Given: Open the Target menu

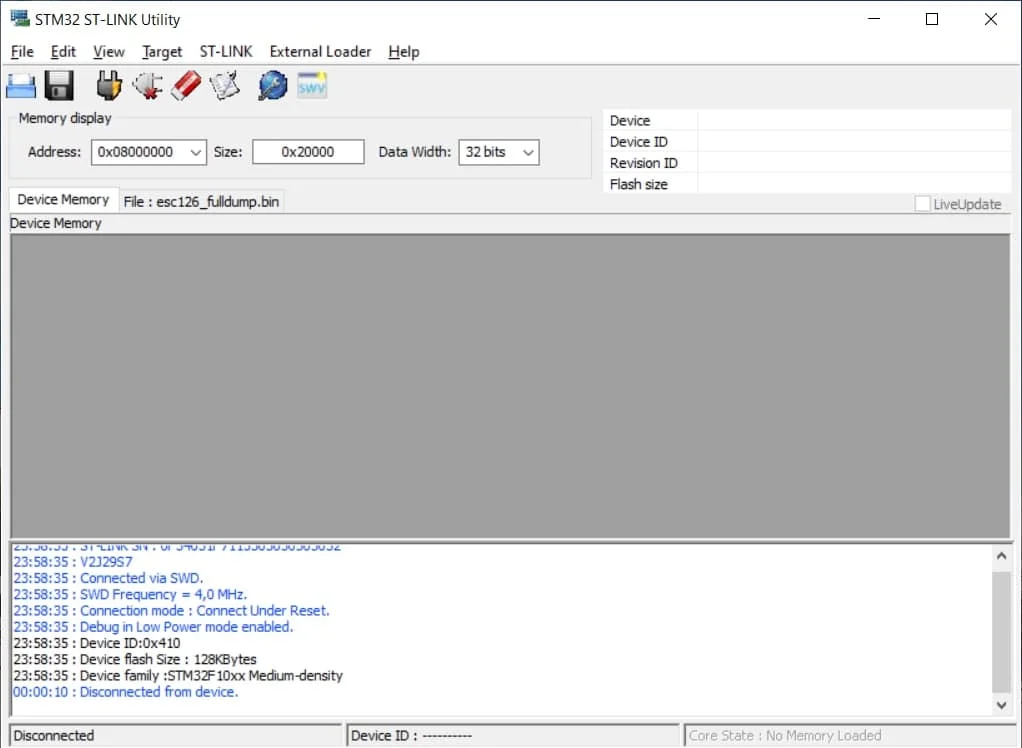Looking at the screenshot, I should click(x=162, y=52).
